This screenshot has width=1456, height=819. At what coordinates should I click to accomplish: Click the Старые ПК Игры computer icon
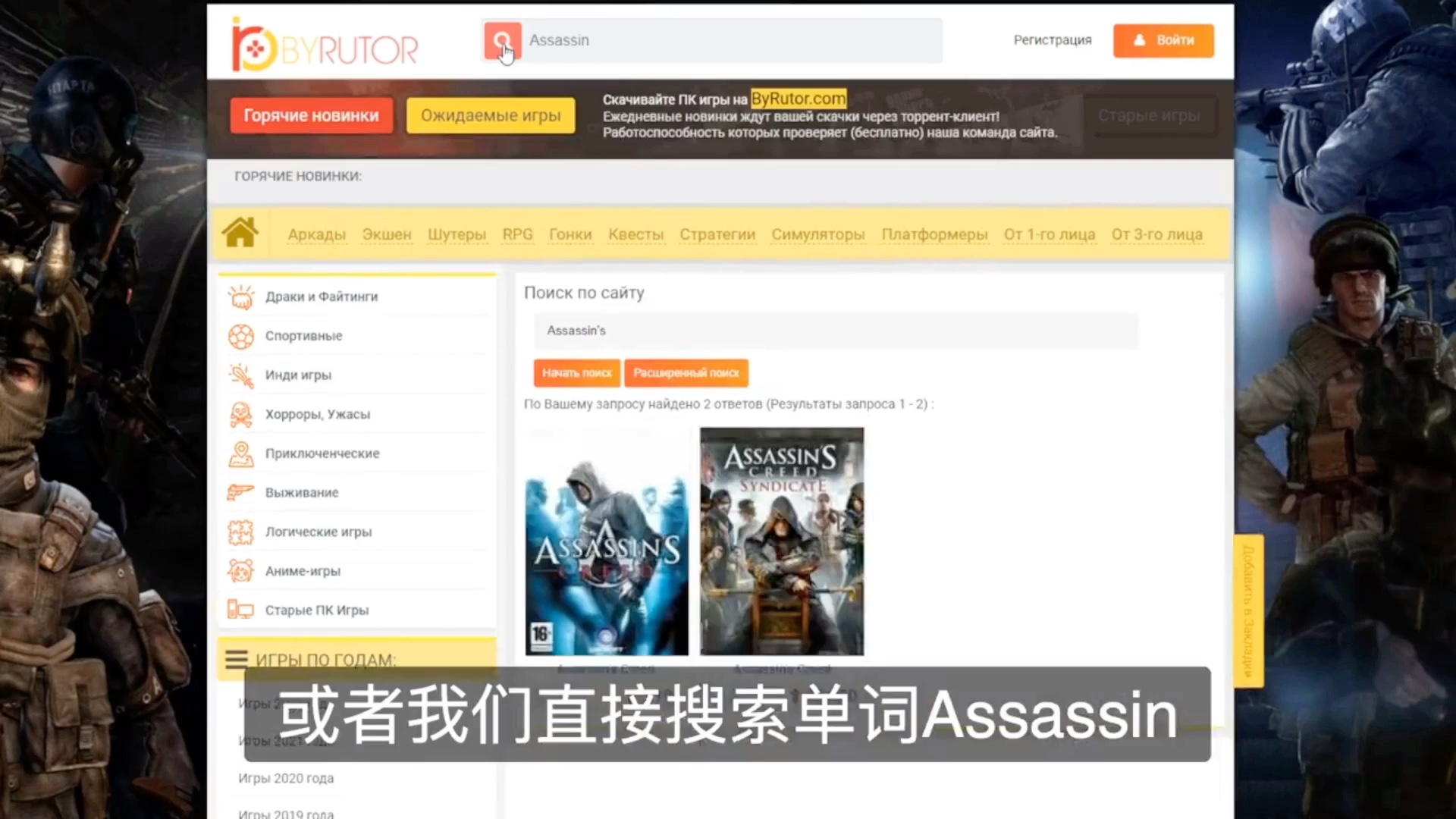[241, 610]
